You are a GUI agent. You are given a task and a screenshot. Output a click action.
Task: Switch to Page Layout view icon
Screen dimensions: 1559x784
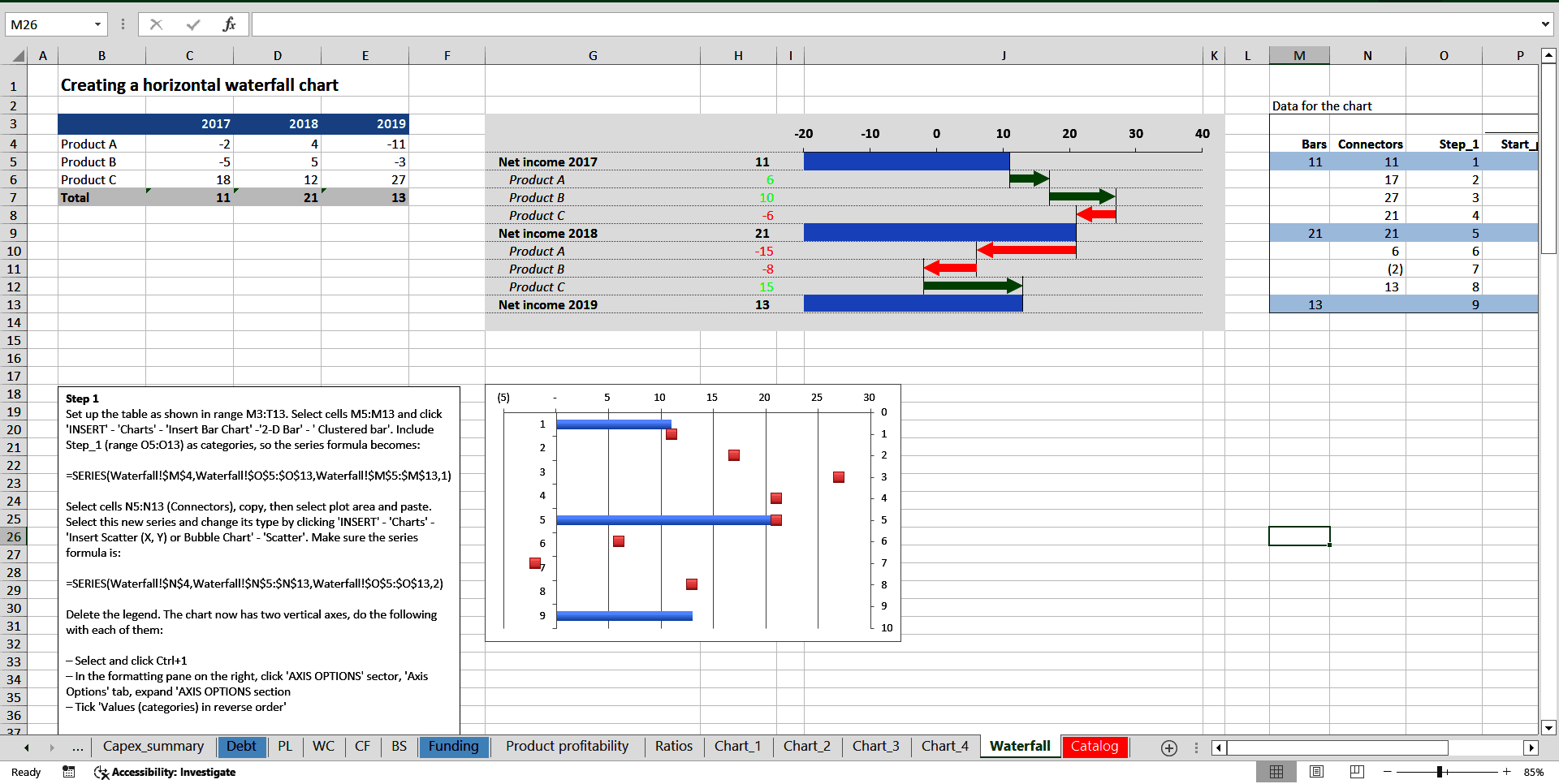(1317, 772)
